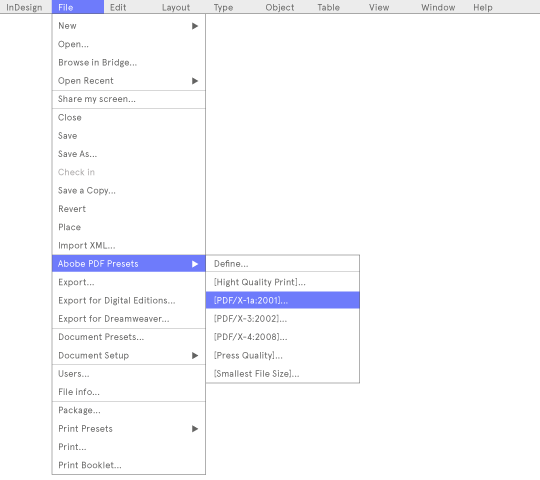Choose Close in File menu
Image resolution: width=540 pixels, height=480 pixels.
point(129,117)
